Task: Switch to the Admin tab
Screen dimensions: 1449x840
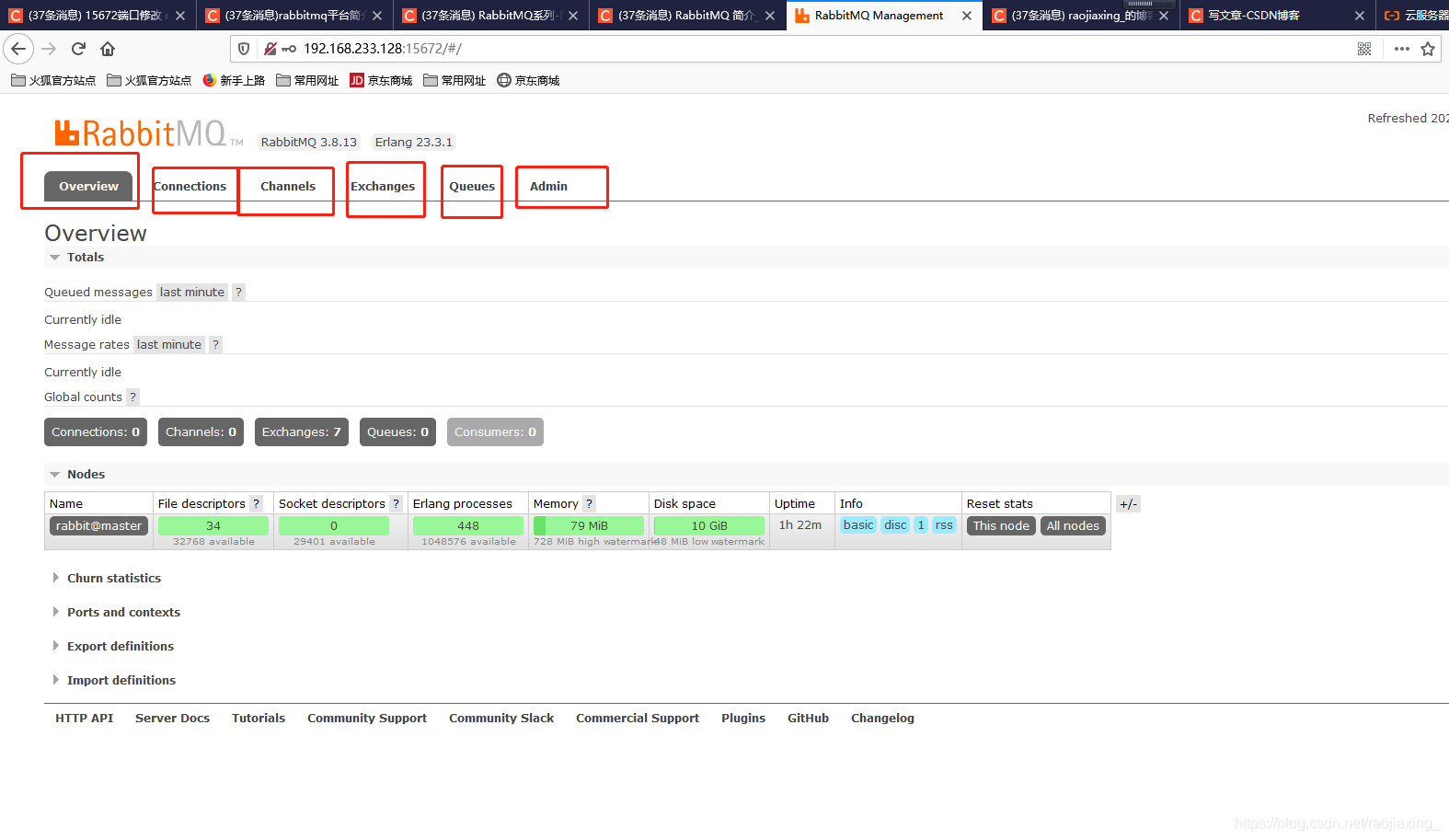Action: (548, 186)
